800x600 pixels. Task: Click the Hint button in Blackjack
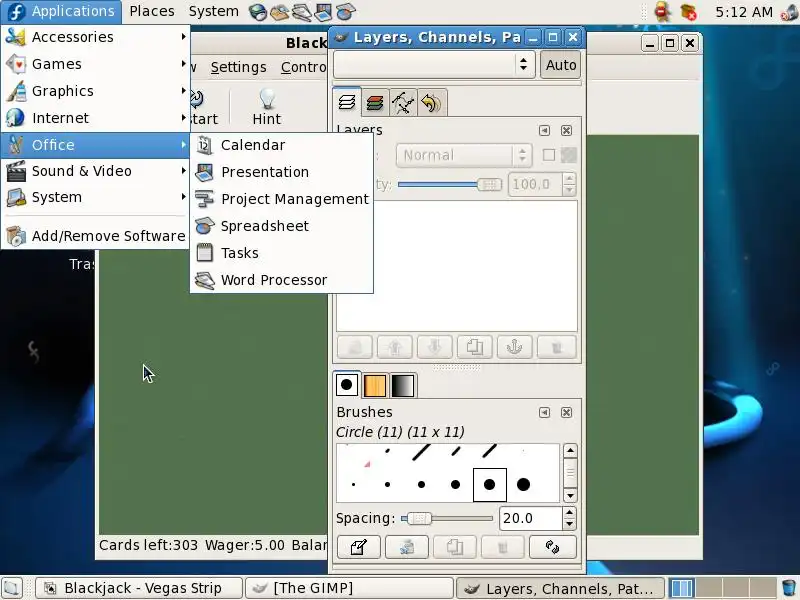[x=266, y=107]
